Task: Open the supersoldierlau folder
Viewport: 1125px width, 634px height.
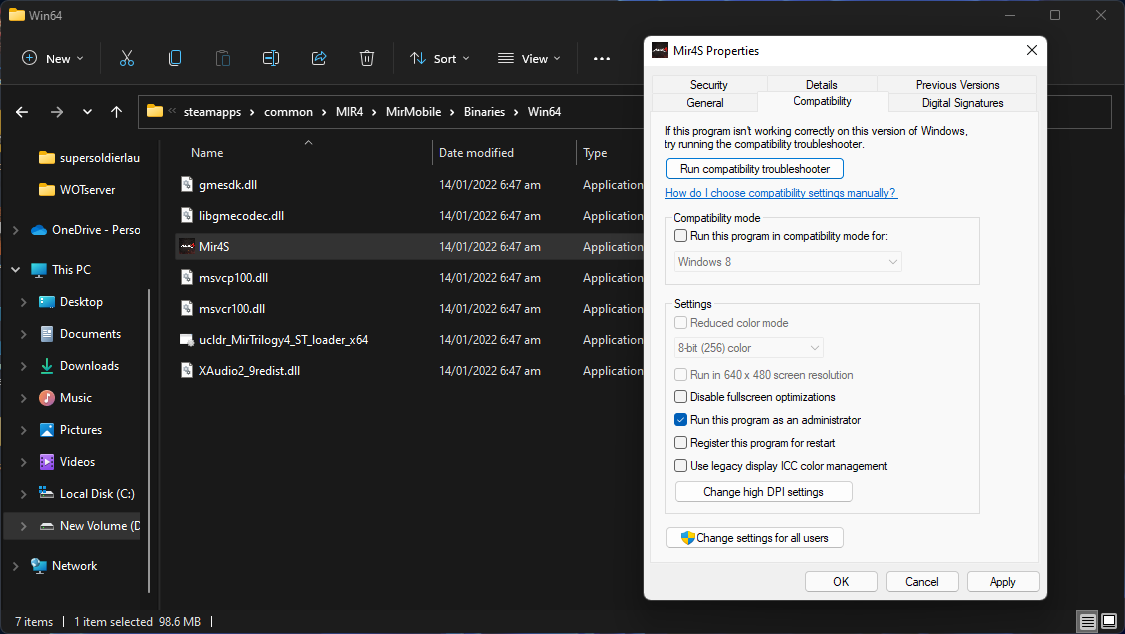Action: (x=99, y=158)
